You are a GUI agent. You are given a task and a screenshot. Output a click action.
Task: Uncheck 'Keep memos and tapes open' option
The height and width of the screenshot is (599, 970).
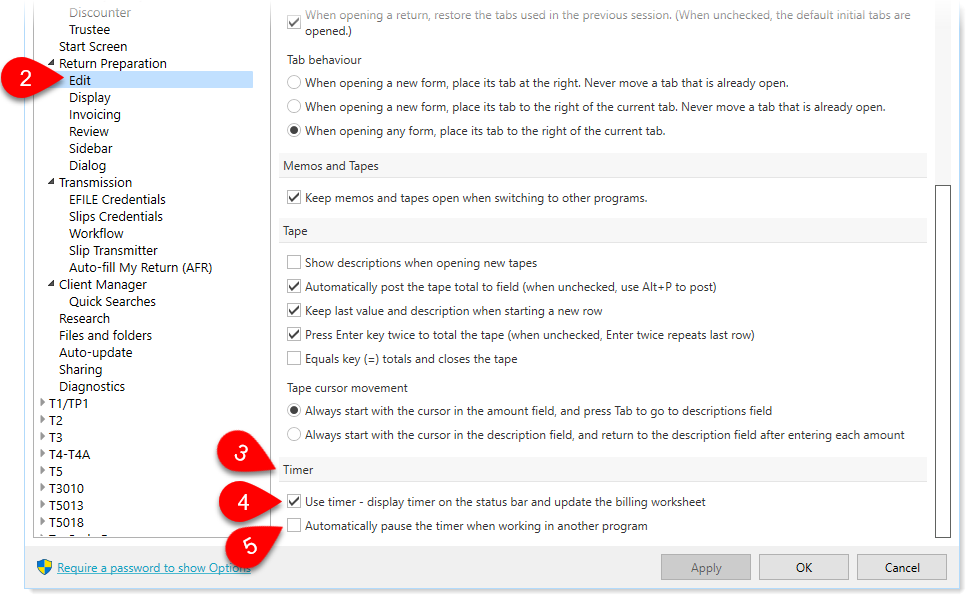pos(294,198)
